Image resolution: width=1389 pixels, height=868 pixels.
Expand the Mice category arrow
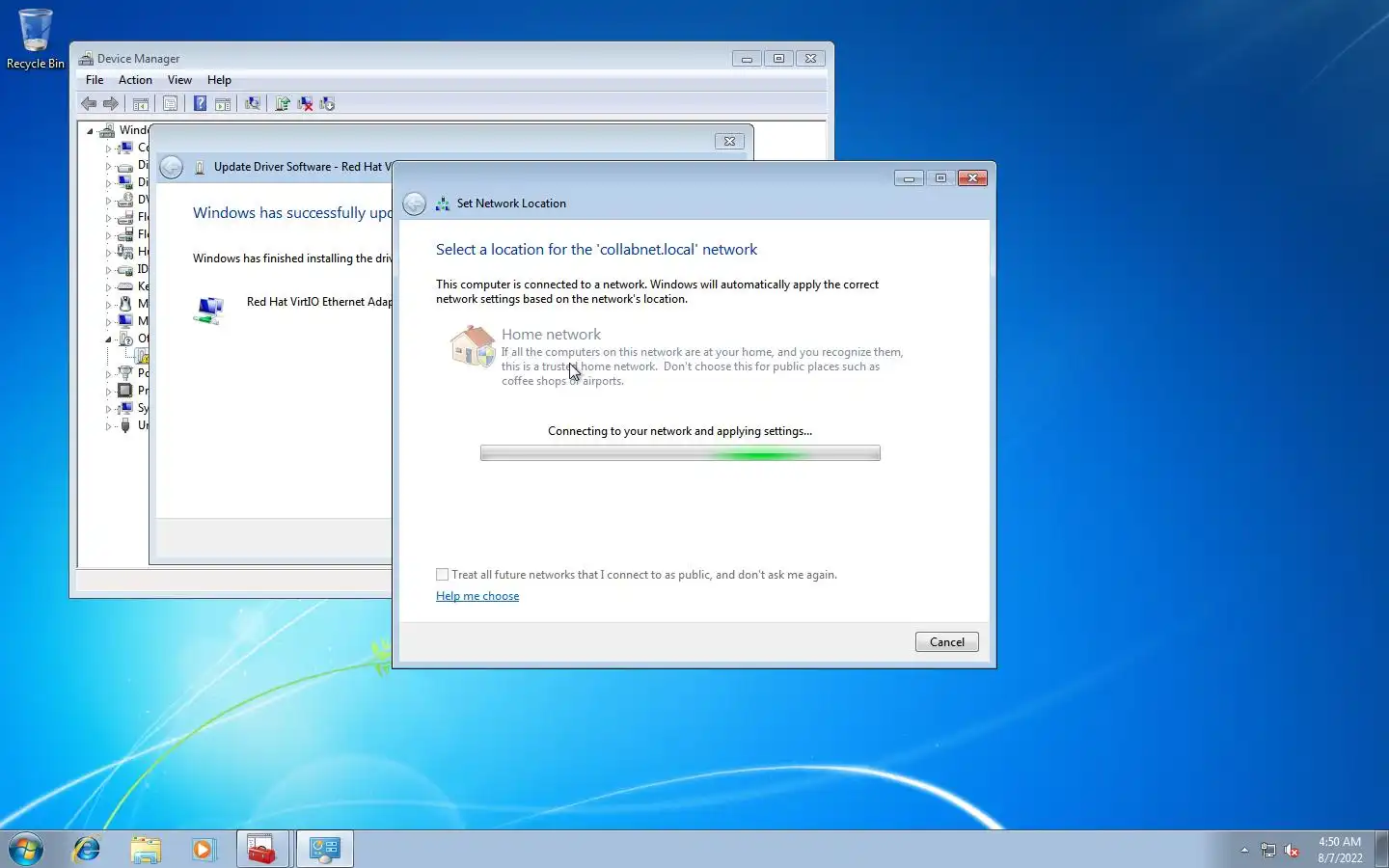108,305
